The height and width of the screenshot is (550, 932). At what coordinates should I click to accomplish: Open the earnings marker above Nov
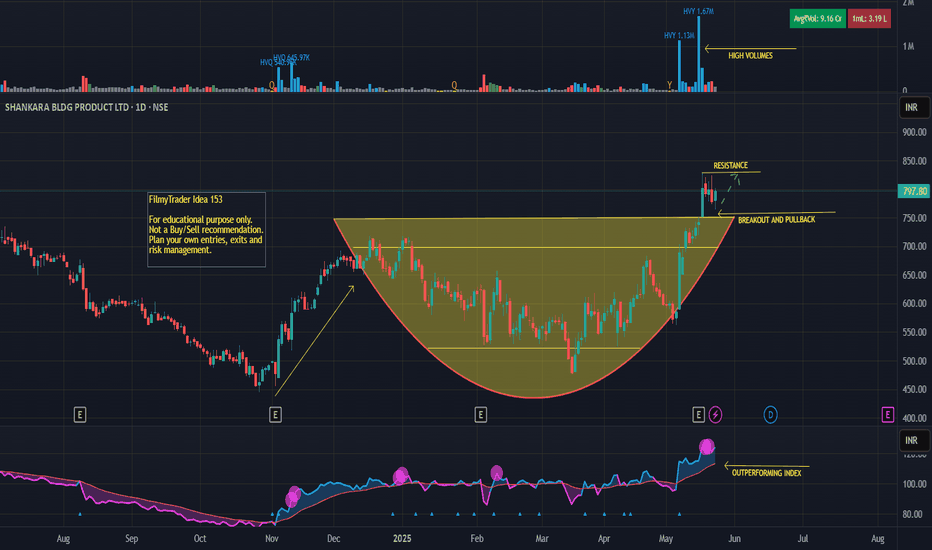(x=275, y=414)
